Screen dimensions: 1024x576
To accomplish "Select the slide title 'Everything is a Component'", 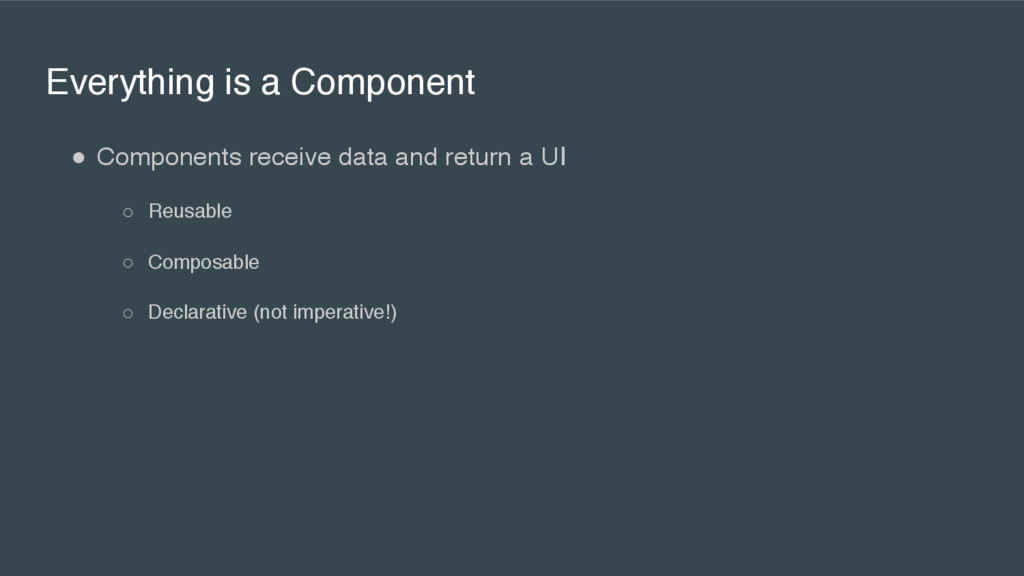I will (261, 82).
